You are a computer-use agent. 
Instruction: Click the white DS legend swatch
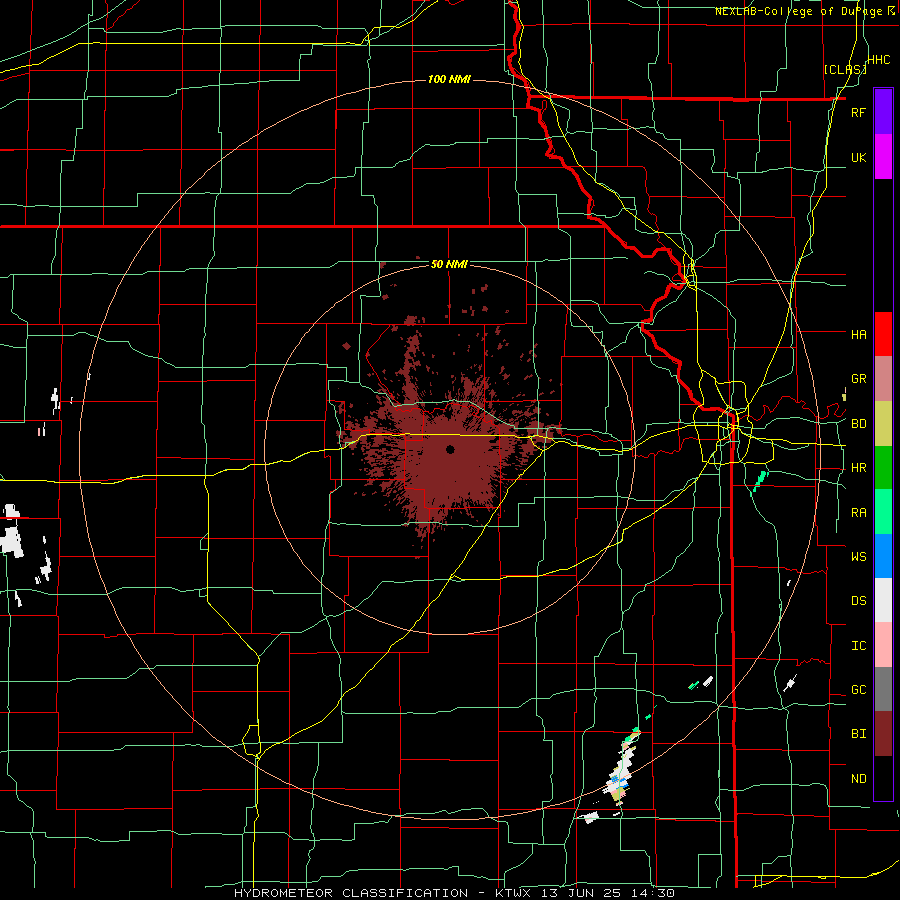[883, 600]
